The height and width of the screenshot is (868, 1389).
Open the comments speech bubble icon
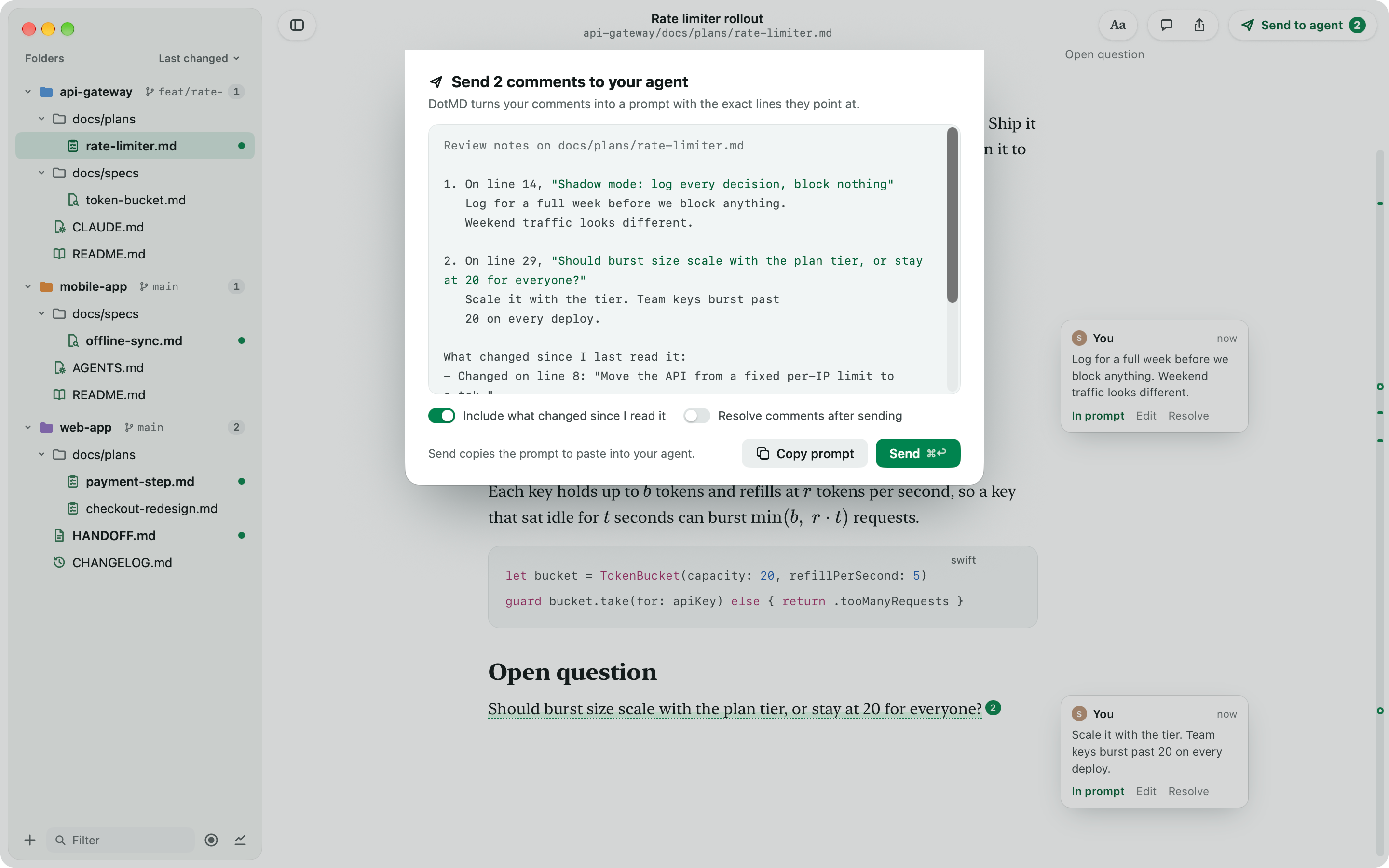pos(1166,25)
